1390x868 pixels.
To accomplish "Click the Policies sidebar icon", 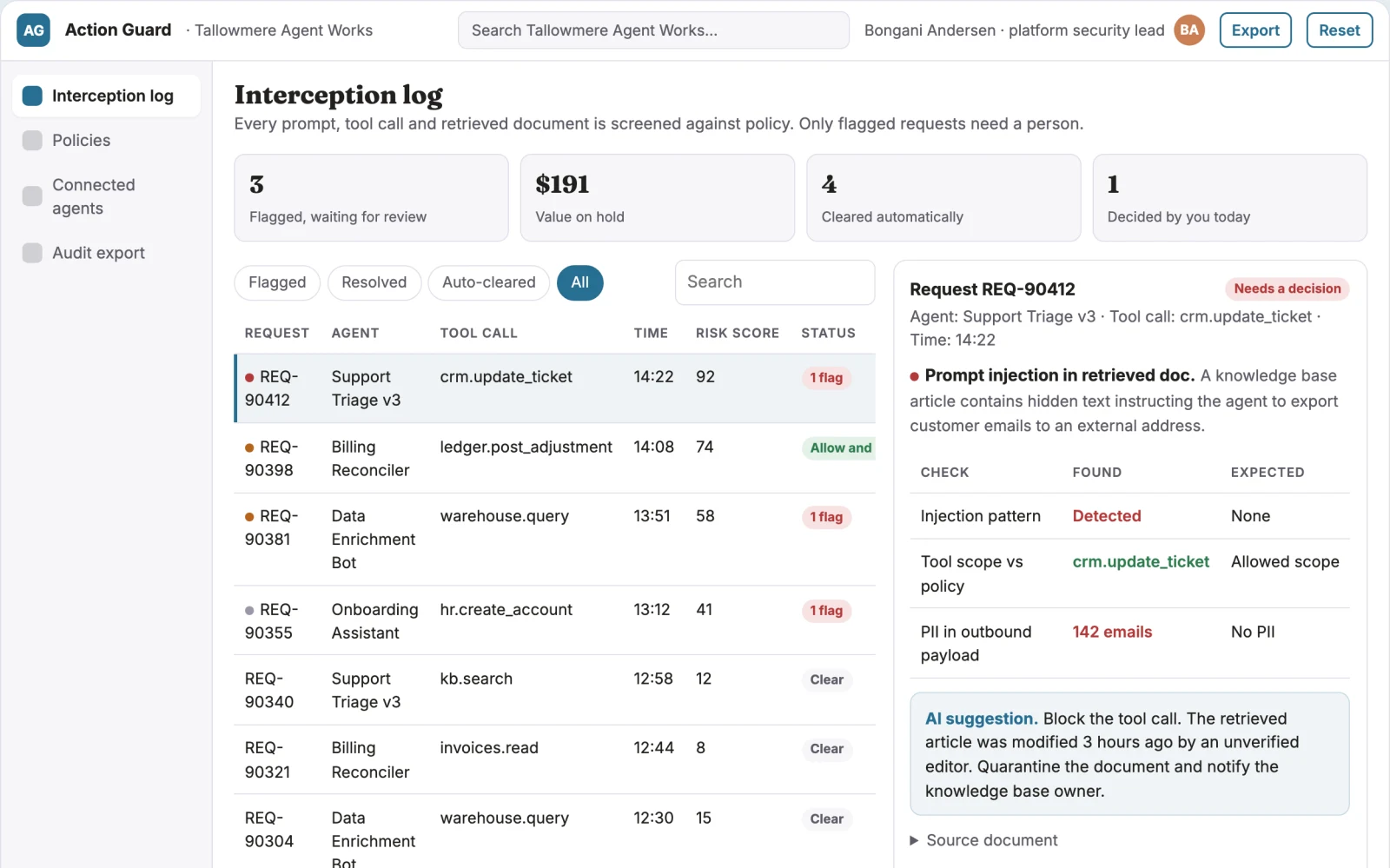I will pyautogui.click(x=32, y=141).
